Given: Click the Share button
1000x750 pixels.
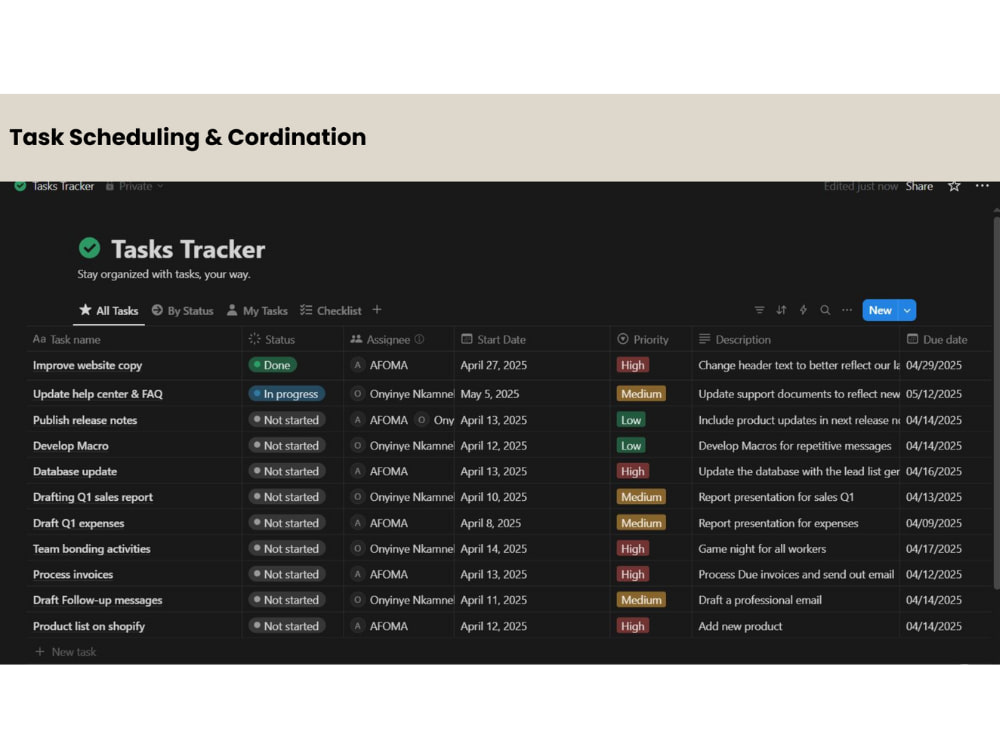Looking at the screenshot, I should (x=919, y=186).
